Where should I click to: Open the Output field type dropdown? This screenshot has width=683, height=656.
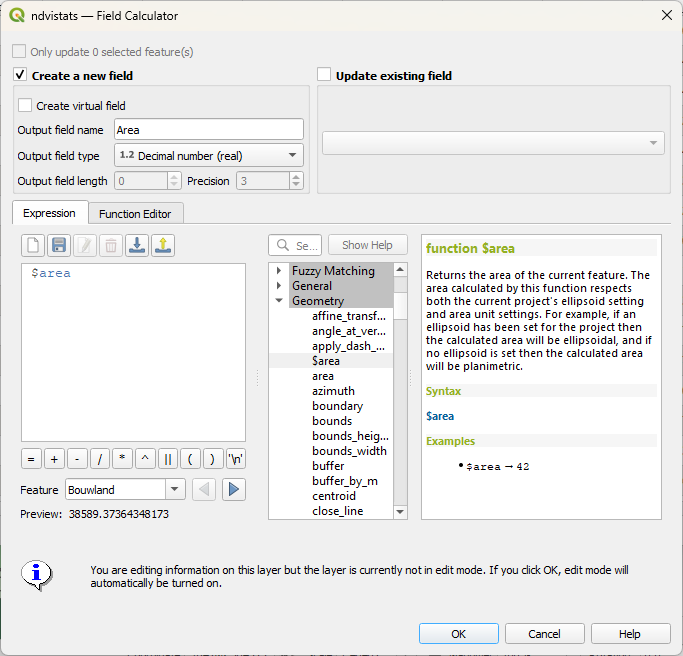pyautogui.click(x=208, y=155)
